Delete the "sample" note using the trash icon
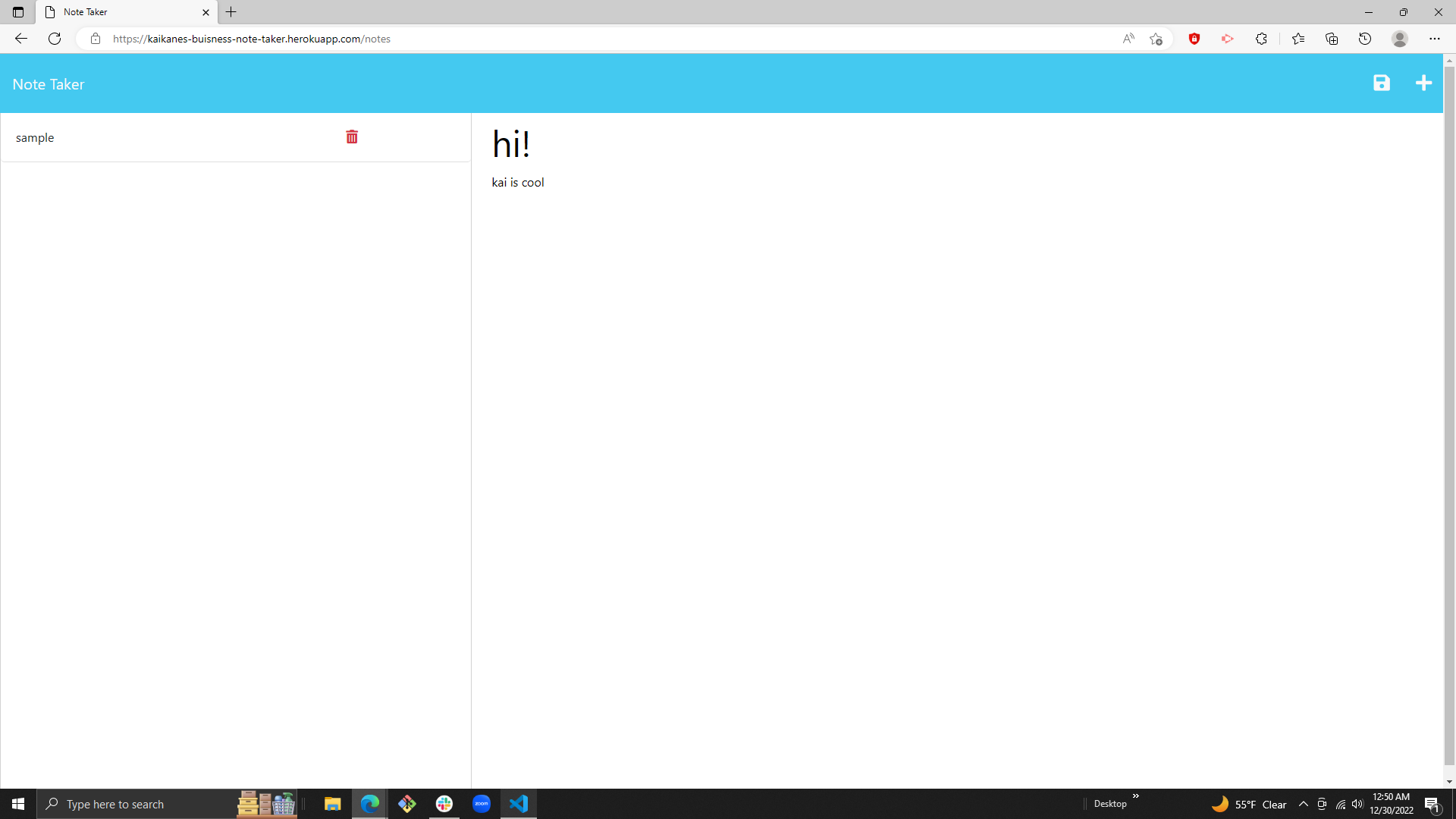 (x=351, y=136)
